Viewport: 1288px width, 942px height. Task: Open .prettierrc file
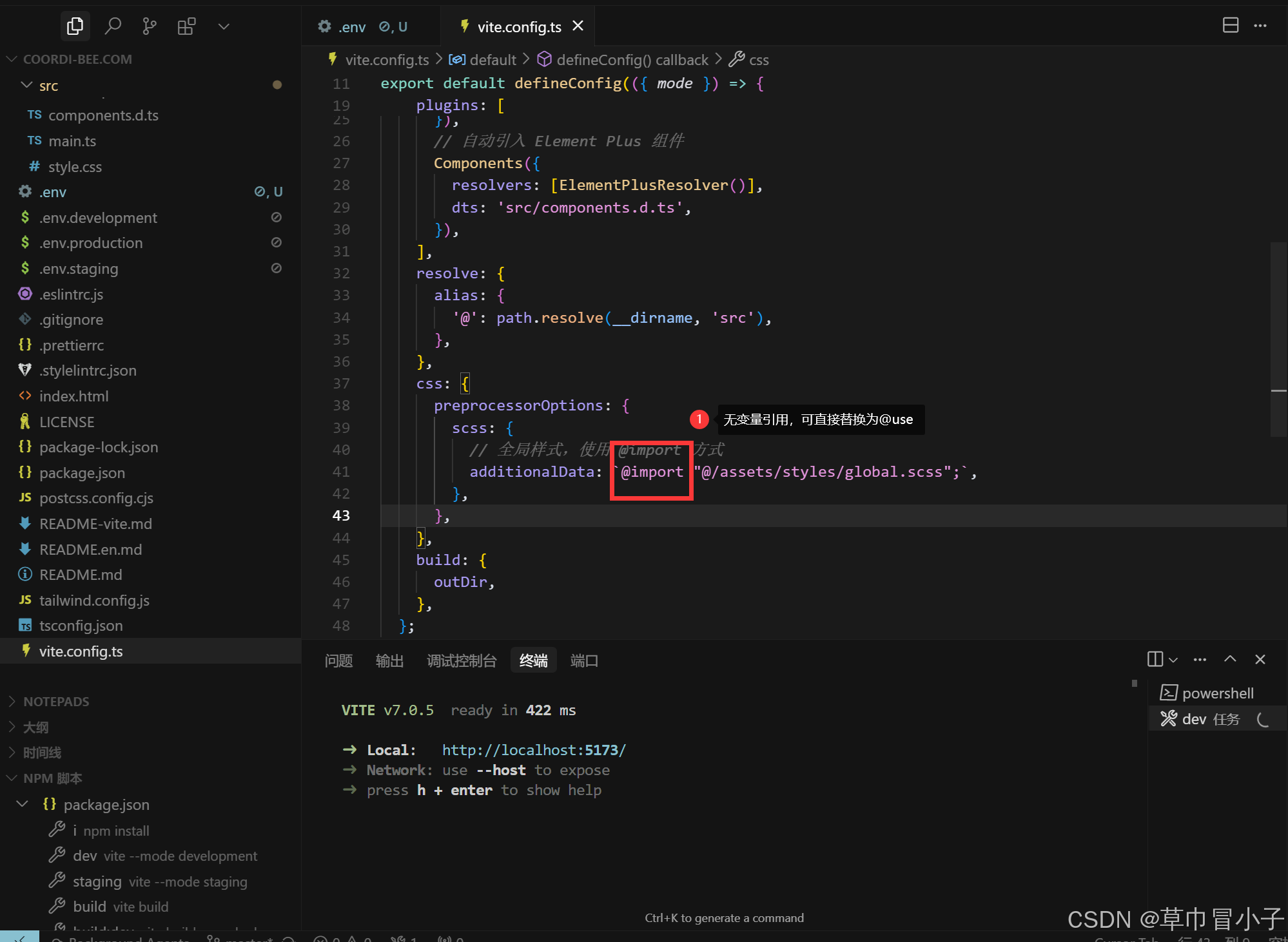click(x=151, y=345)
